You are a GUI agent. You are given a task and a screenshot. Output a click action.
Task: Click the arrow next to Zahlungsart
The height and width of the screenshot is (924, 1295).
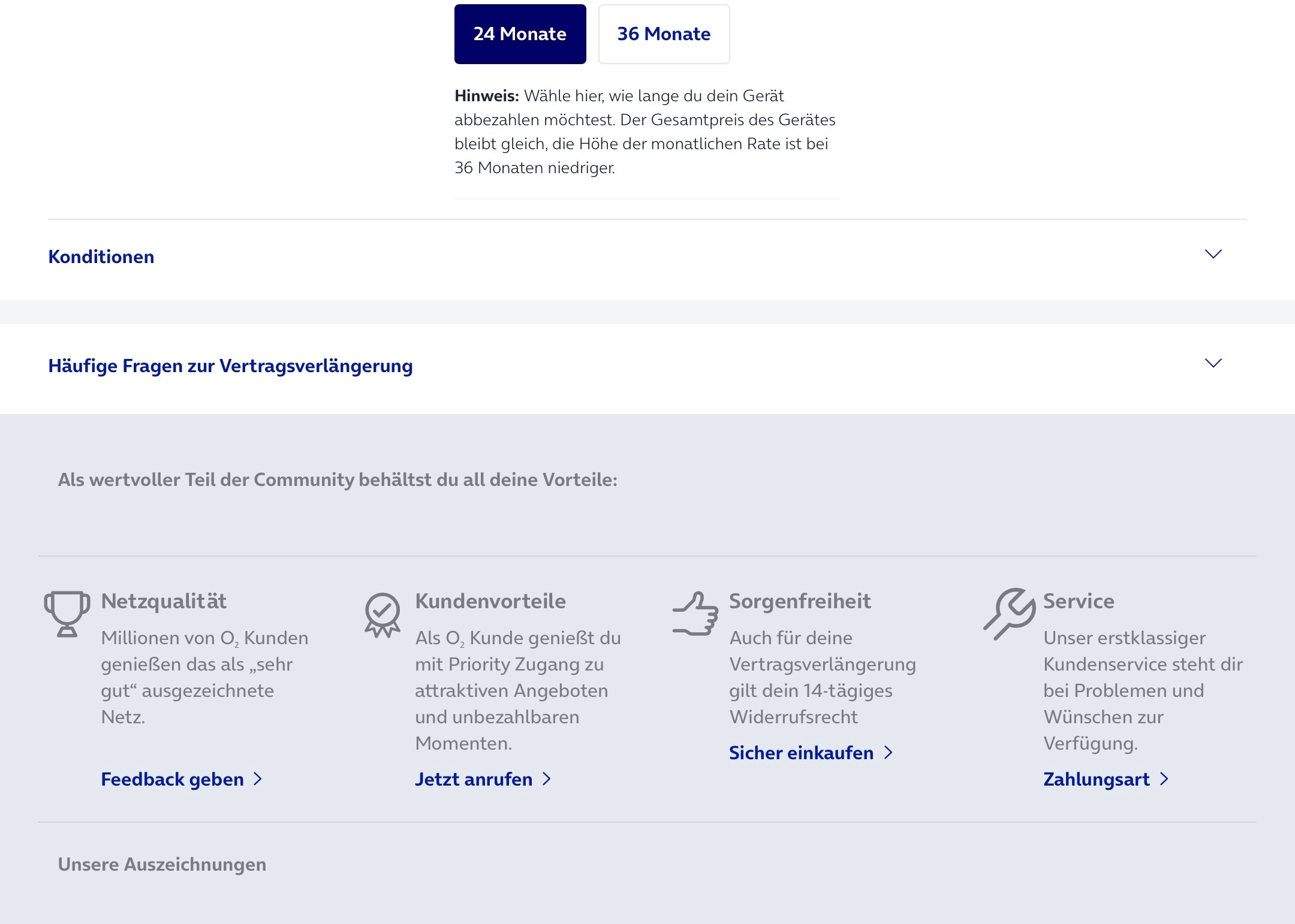pyautogui.click(x=1164, y=779)
